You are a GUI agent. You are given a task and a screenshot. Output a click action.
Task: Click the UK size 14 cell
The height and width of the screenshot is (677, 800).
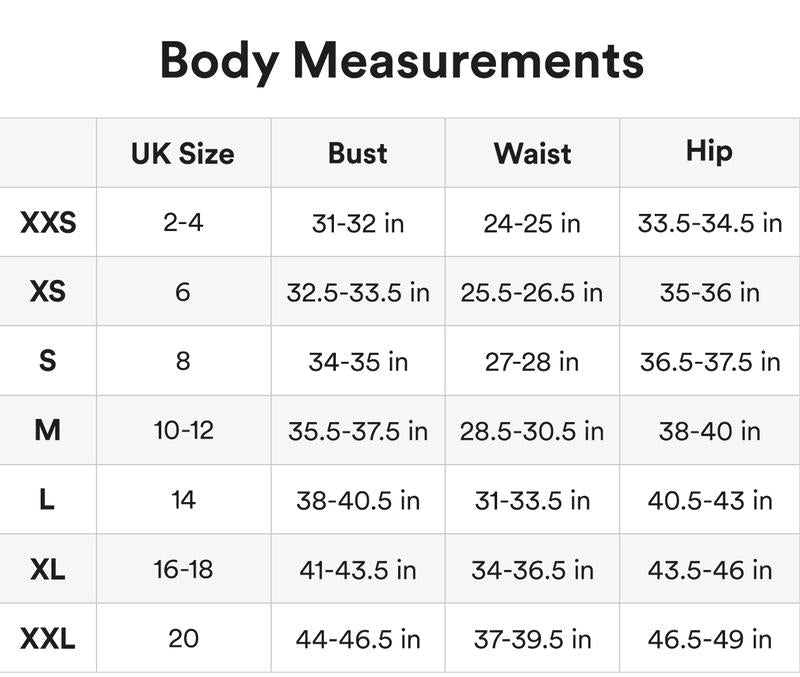point(183,499)
